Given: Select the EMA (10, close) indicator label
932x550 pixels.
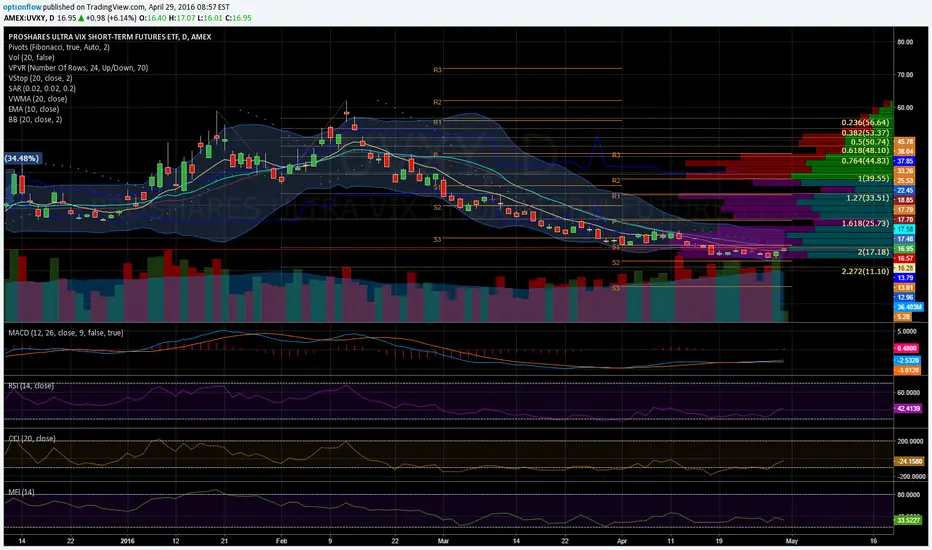Looking at the screenshot, I should (x=34, y=109).
